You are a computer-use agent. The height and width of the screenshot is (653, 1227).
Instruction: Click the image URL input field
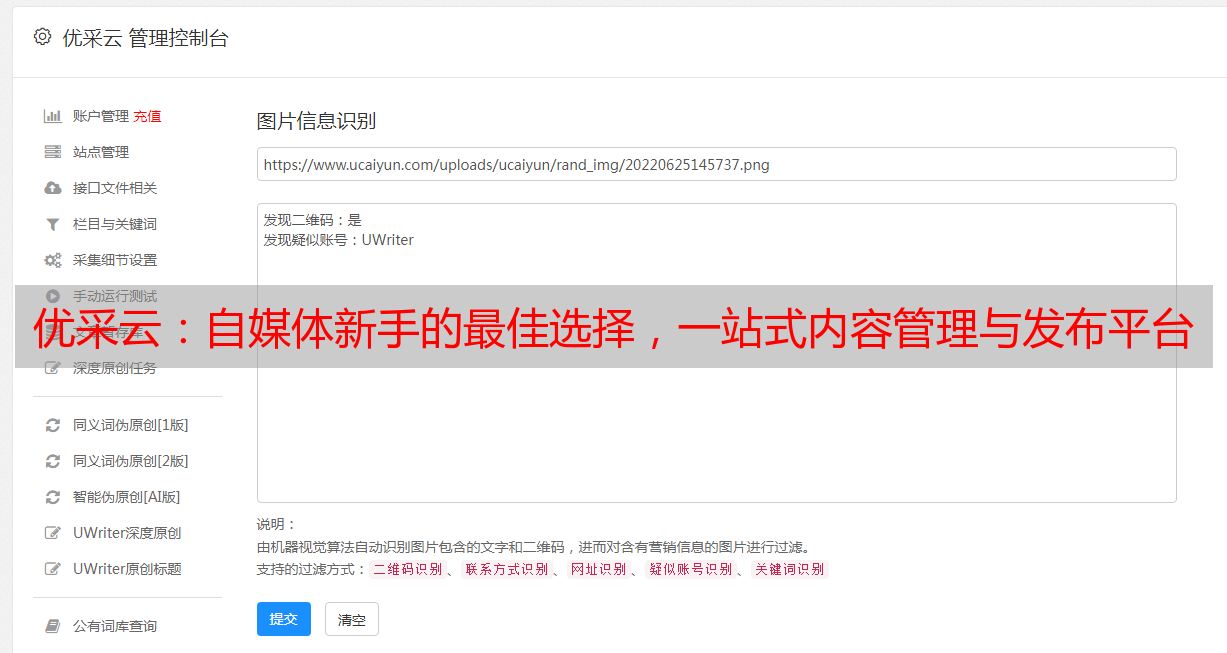[716, 164]
